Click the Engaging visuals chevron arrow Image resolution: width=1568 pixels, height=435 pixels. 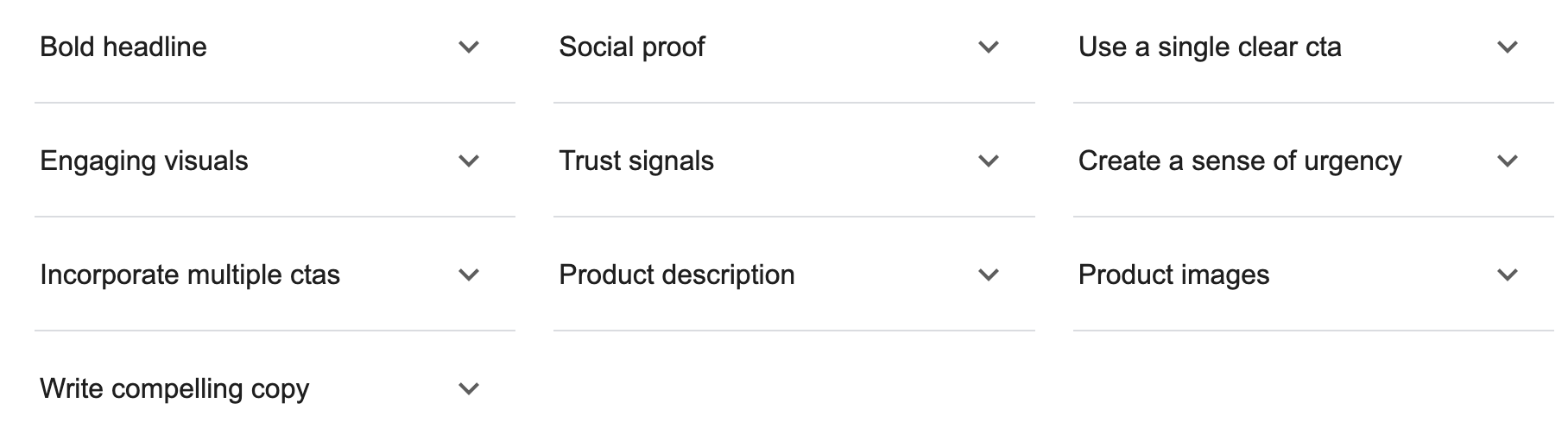469,161
